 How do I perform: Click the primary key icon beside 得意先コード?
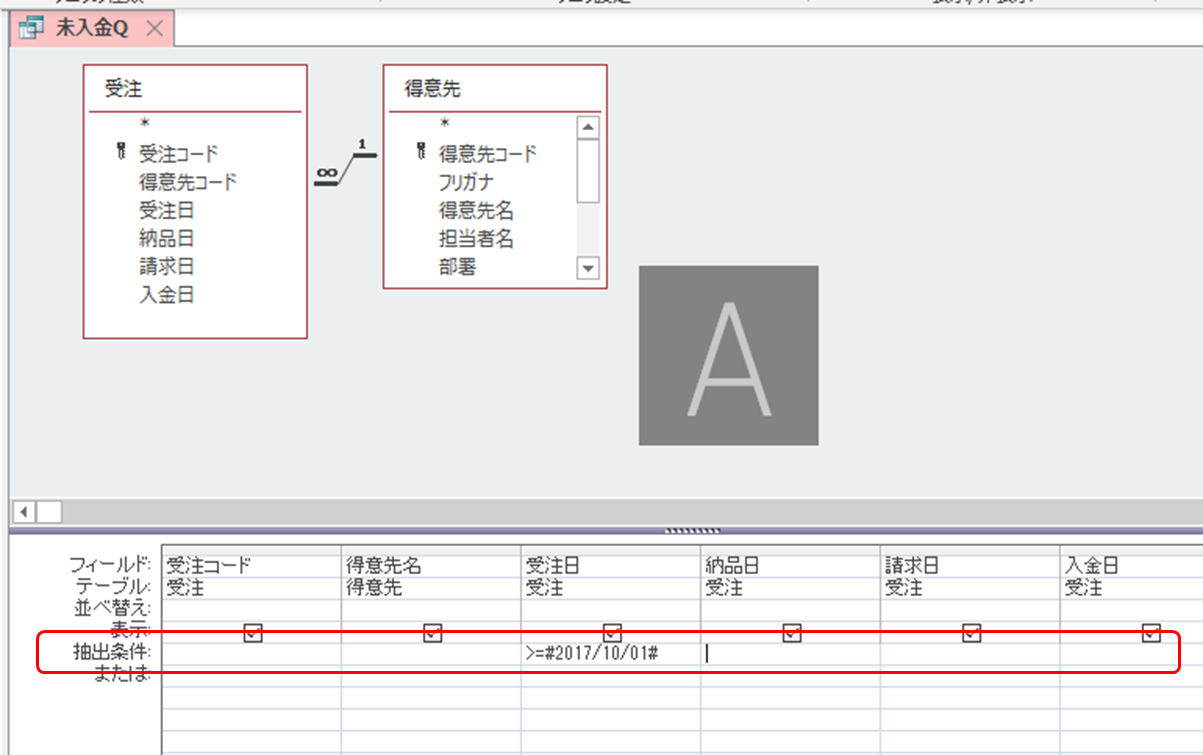[x=422, y=153]
